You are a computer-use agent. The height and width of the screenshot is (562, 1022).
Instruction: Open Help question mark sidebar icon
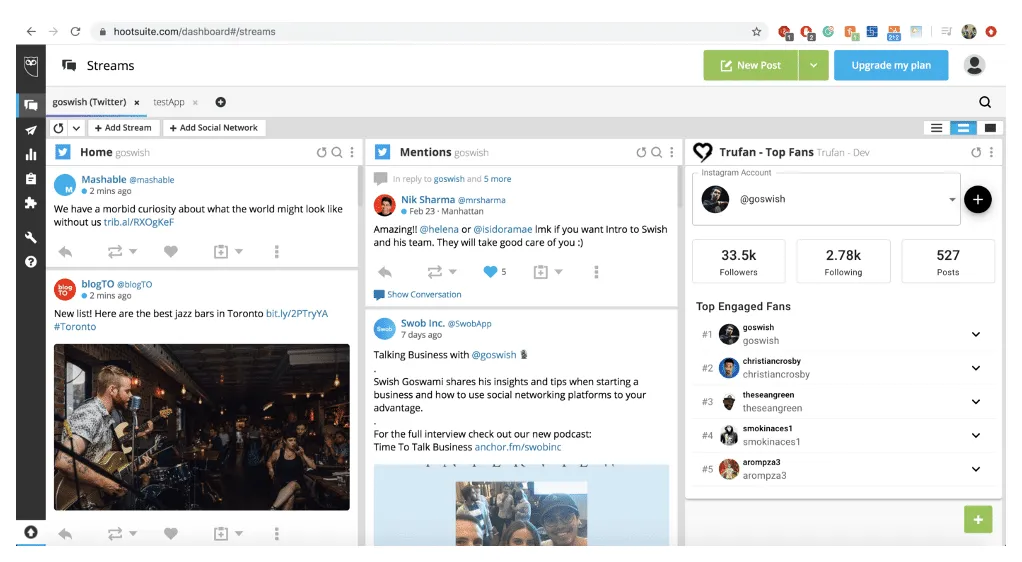pos(31,261)
